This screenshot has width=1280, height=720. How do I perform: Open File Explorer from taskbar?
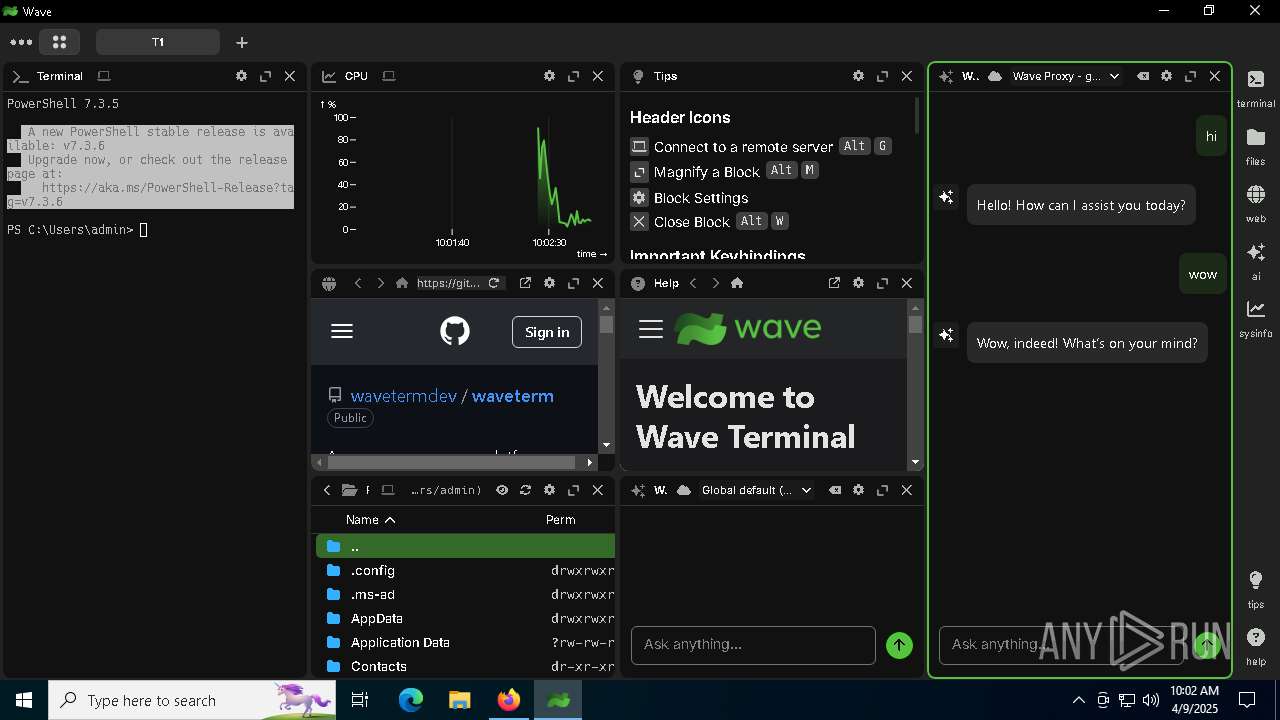459,700
